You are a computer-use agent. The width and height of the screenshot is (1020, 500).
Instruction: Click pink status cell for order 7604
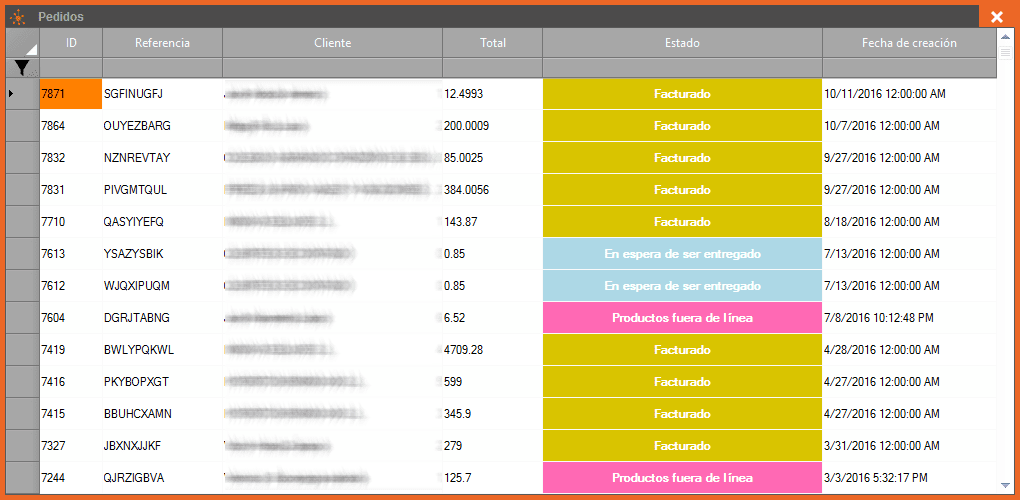coord(682,318)
